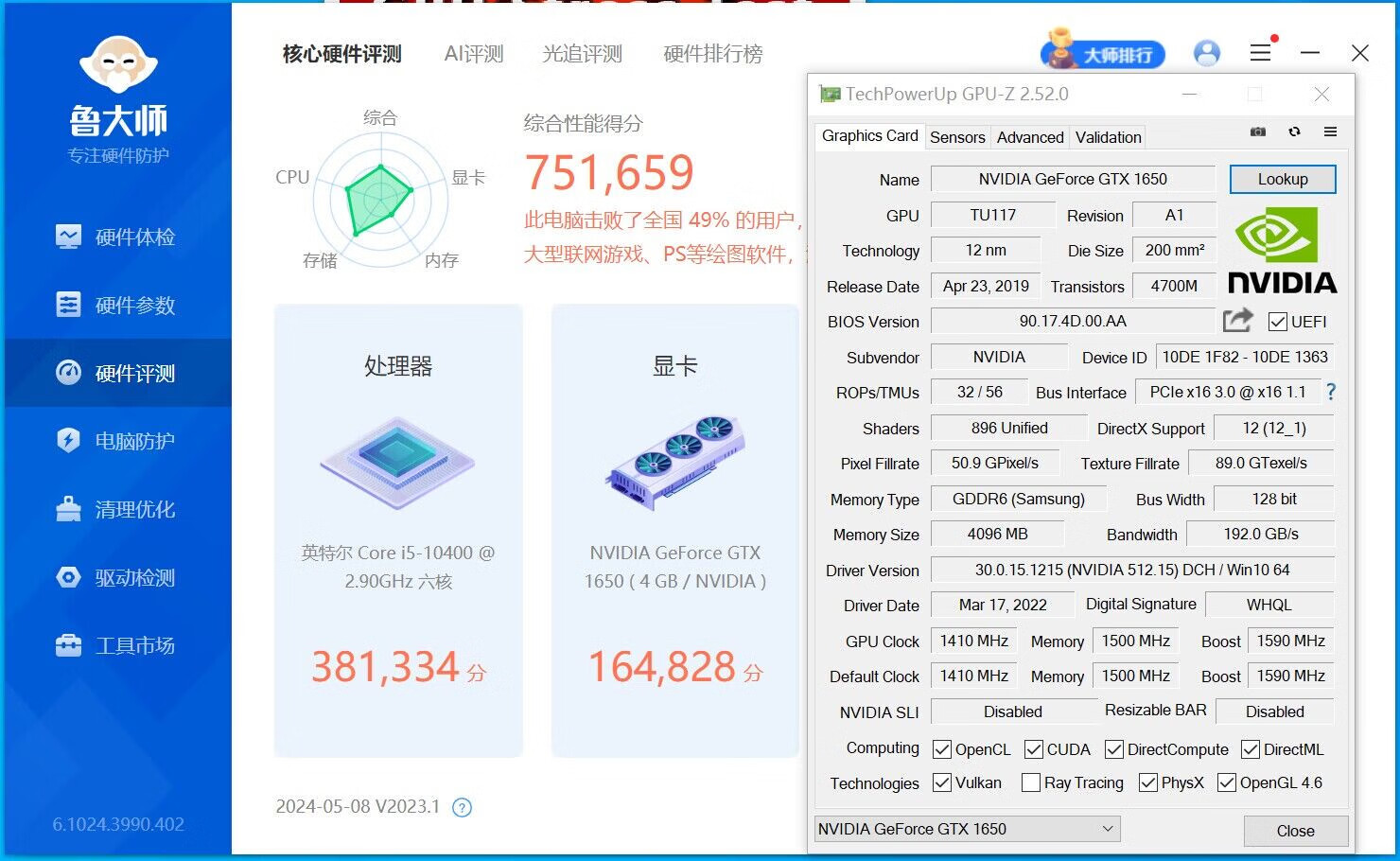1400x861 pixels.
Task: Click the BIOS Version field
Action: [x=1073, y=321]
